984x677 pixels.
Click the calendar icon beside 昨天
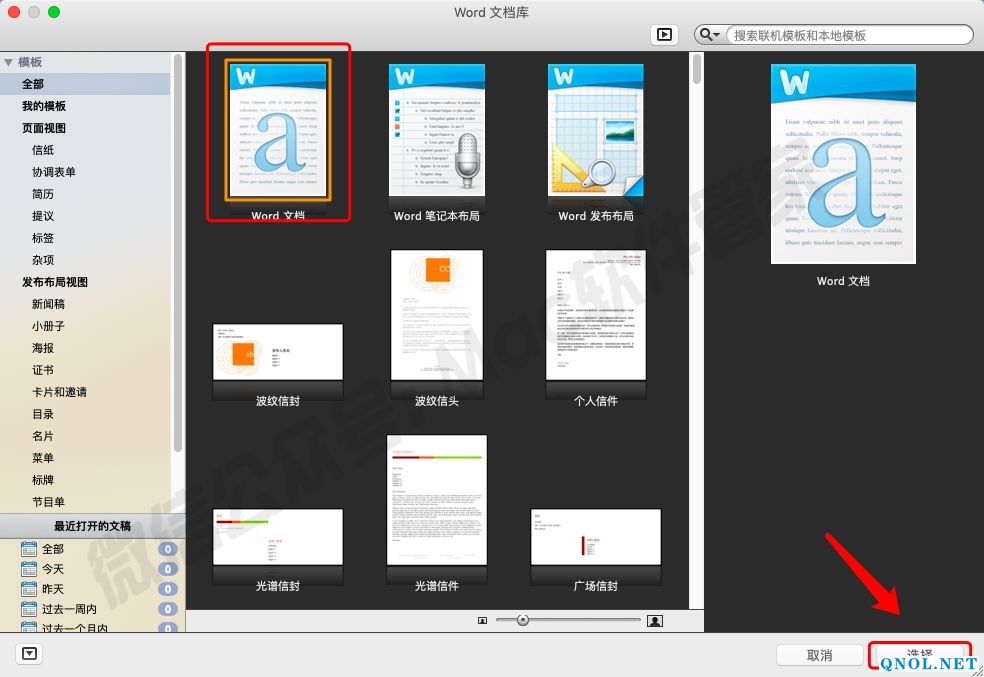coord(29,589)
